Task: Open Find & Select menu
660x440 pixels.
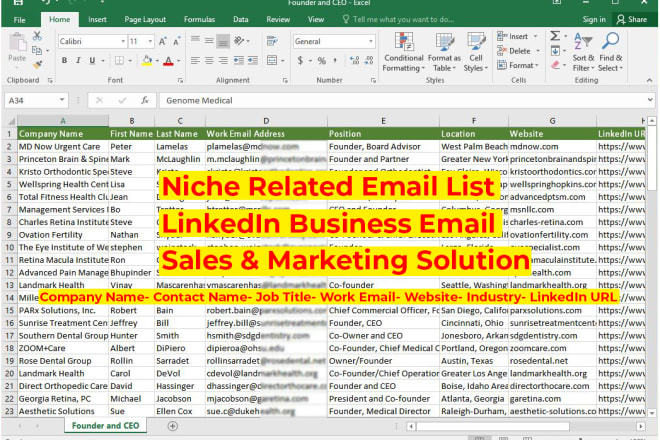Action: 610,52
